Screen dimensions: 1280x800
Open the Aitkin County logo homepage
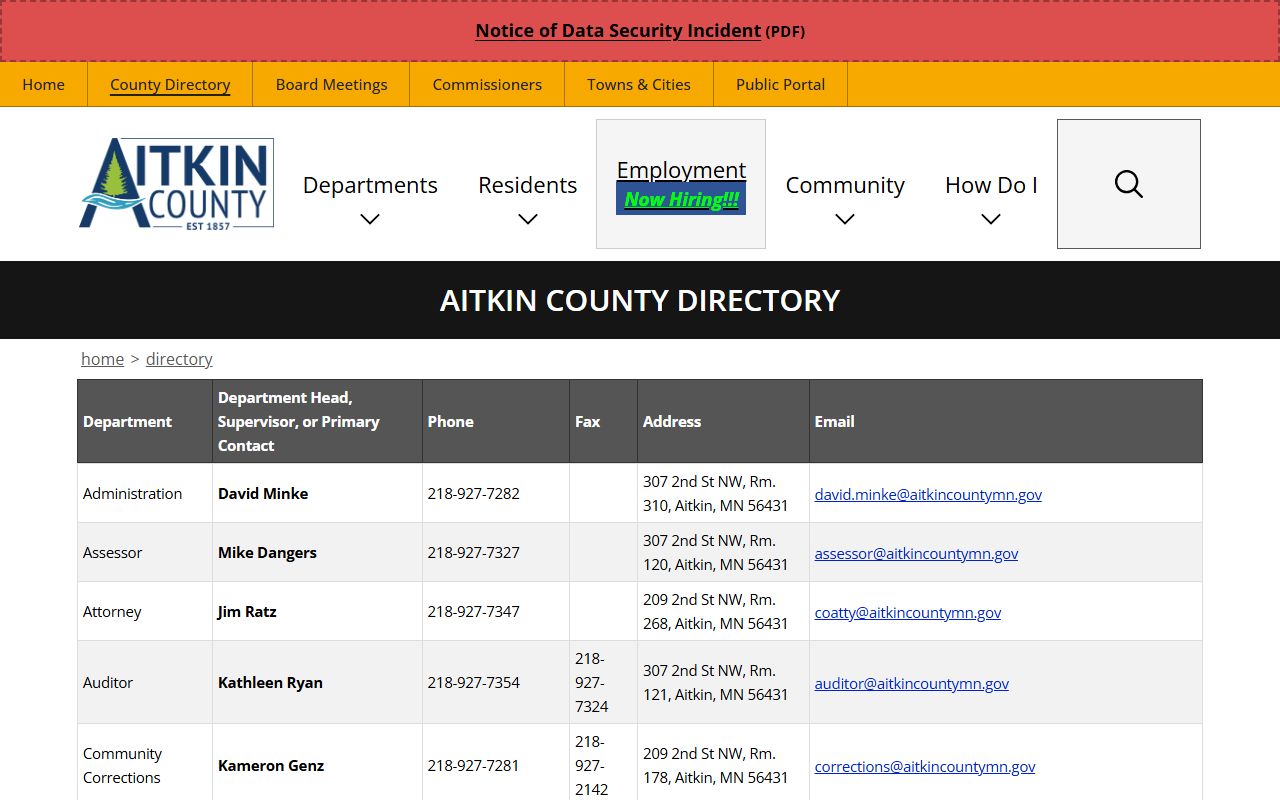pyautogui.click(x=176, y=183)
